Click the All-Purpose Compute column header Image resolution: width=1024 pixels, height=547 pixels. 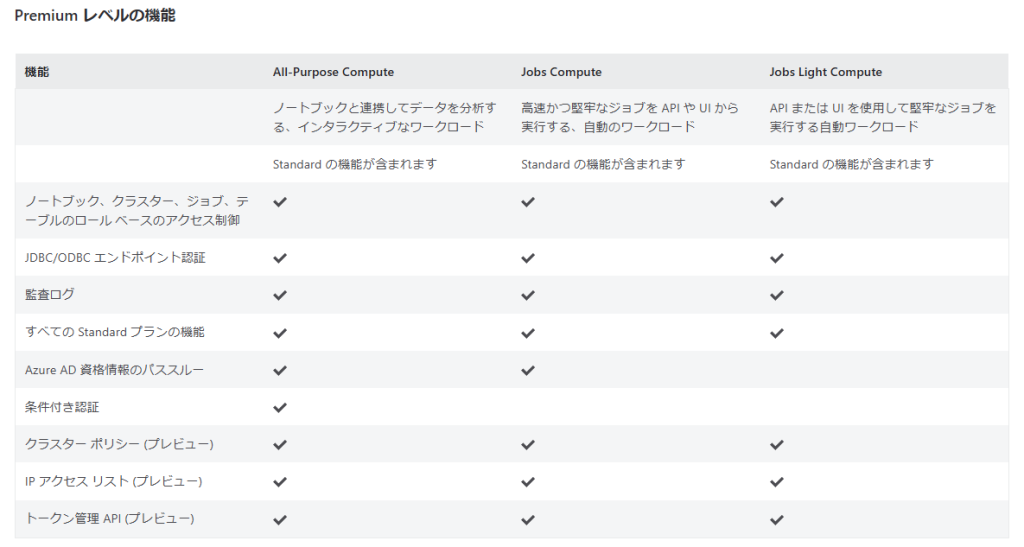point(333,72)
